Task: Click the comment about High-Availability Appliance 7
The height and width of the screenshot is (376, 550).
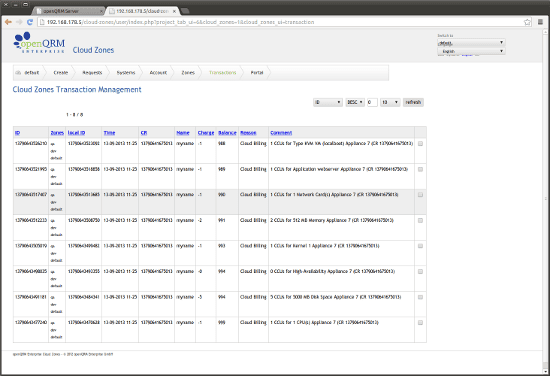Action: click(332, 271)
